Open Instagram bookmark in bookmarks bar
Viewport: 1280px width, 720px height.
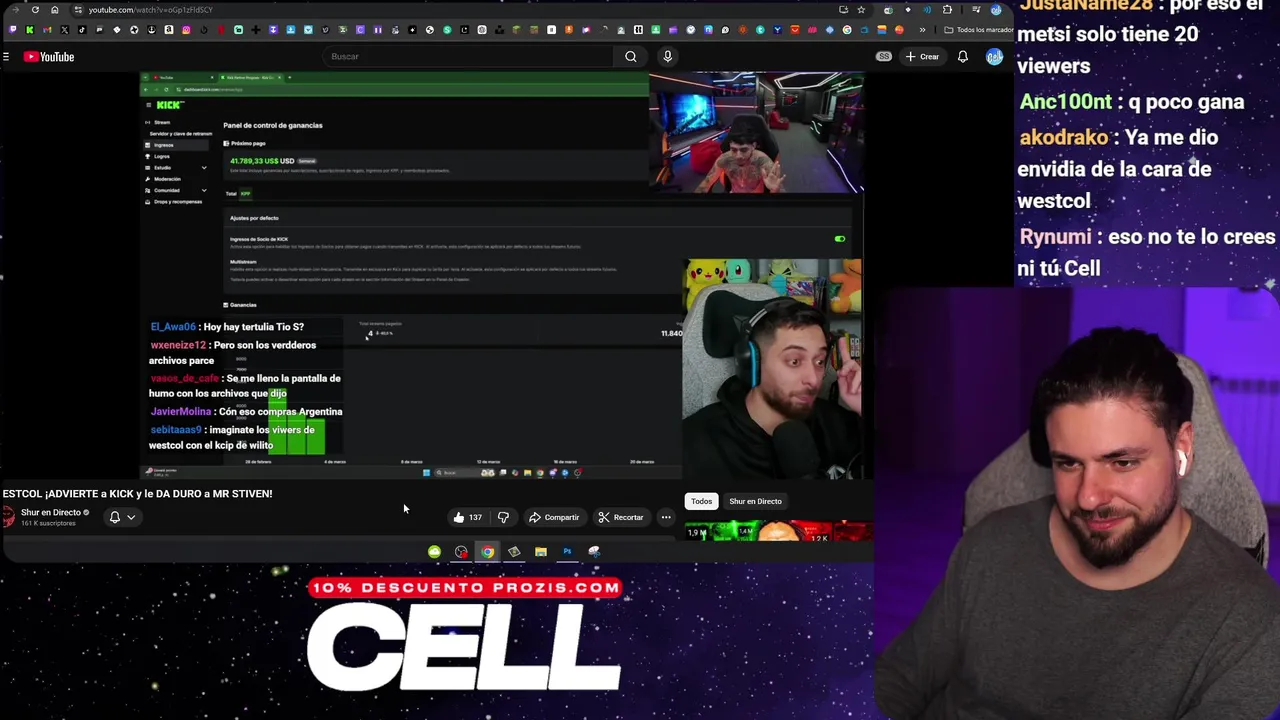186,30
